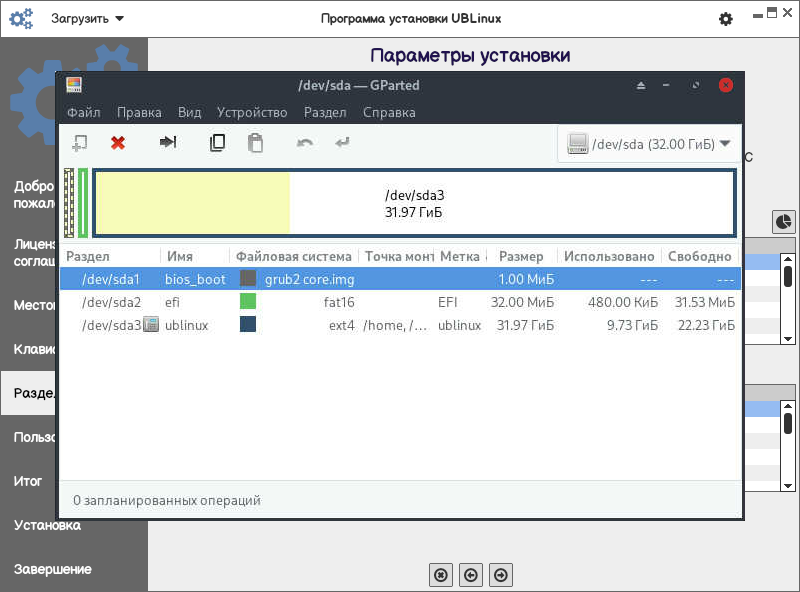This screenshot has width=800, height=592.
Task: Click the Undo last operation icon
Action: pyautogui.click(x=305, y=143)
